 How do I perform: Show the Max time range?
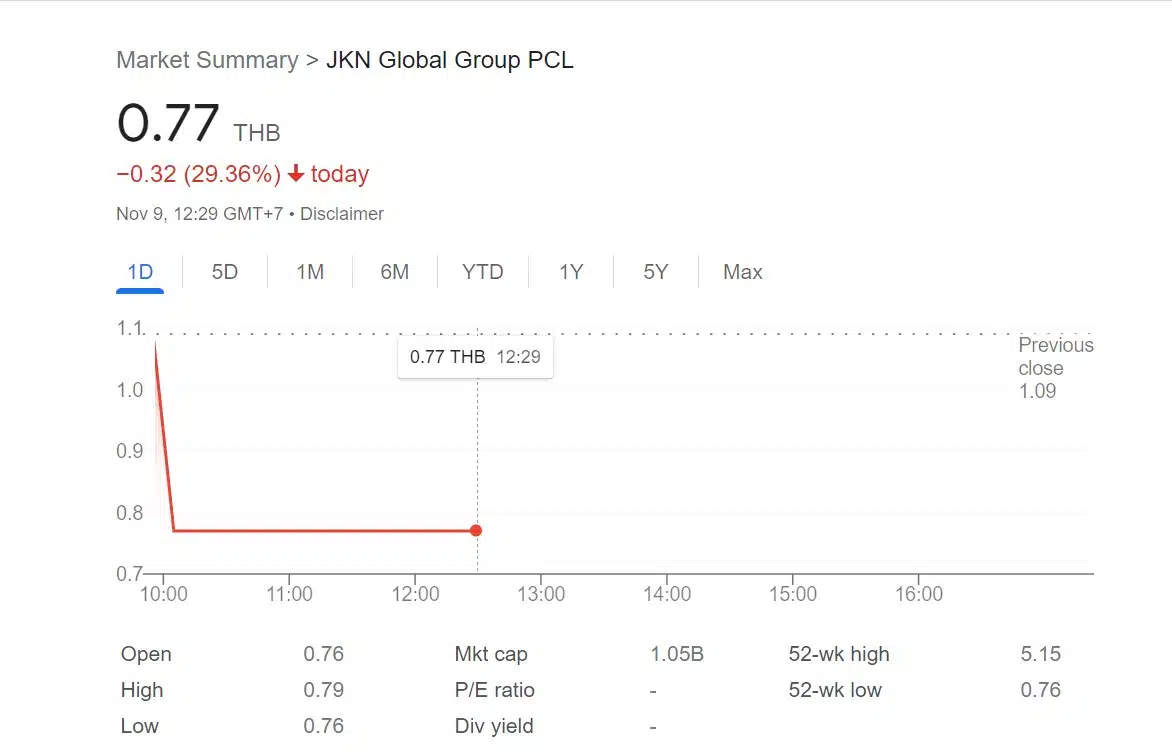pos(742,272)
